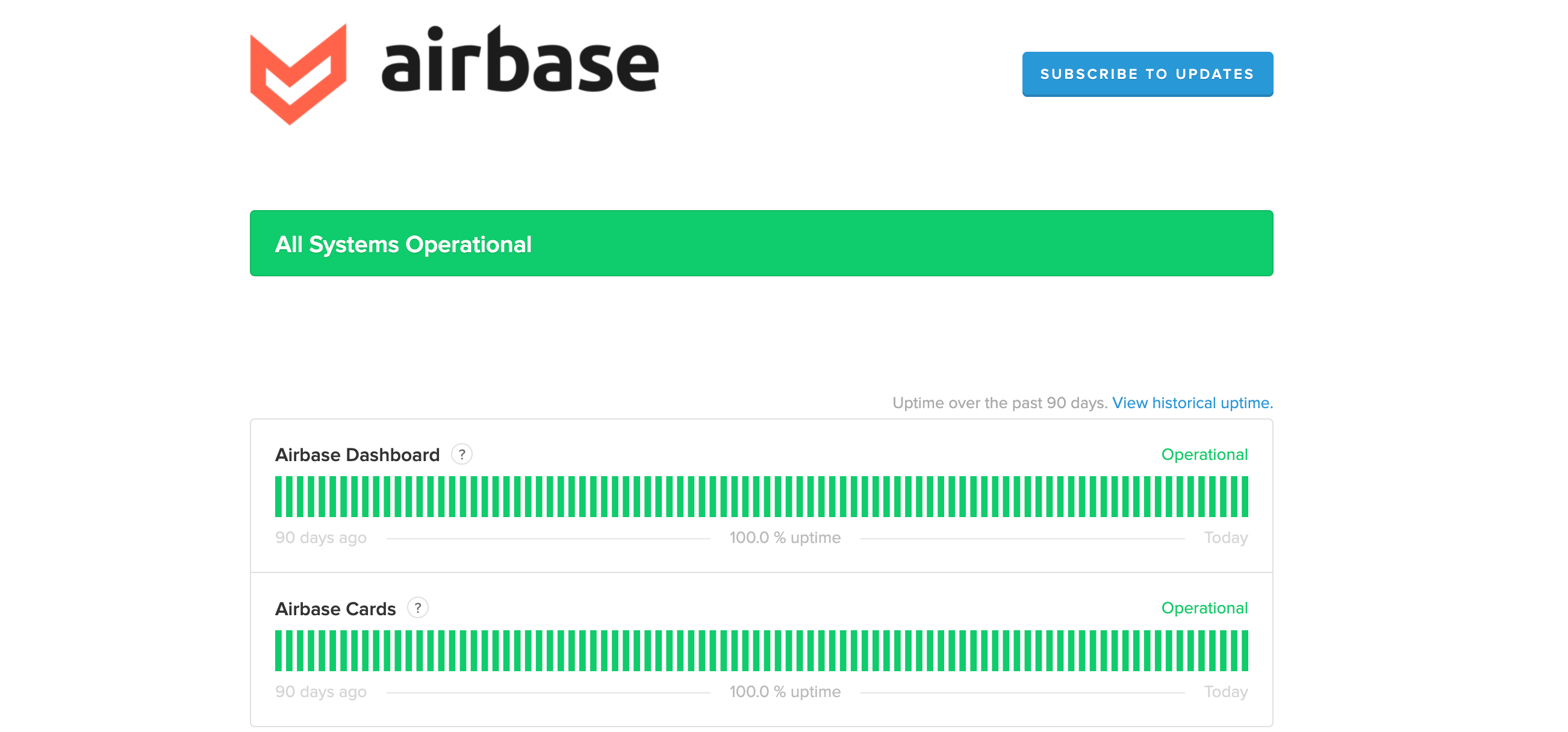Click the last bar in Airbase Dashboard uptime chart
This screenshot has width=1568, height=732.
1245,497
